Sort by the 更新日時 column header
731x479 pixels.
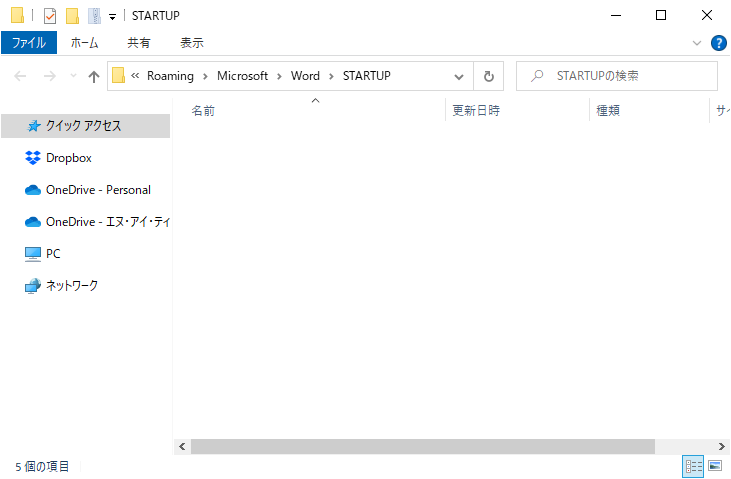[476, 111]
